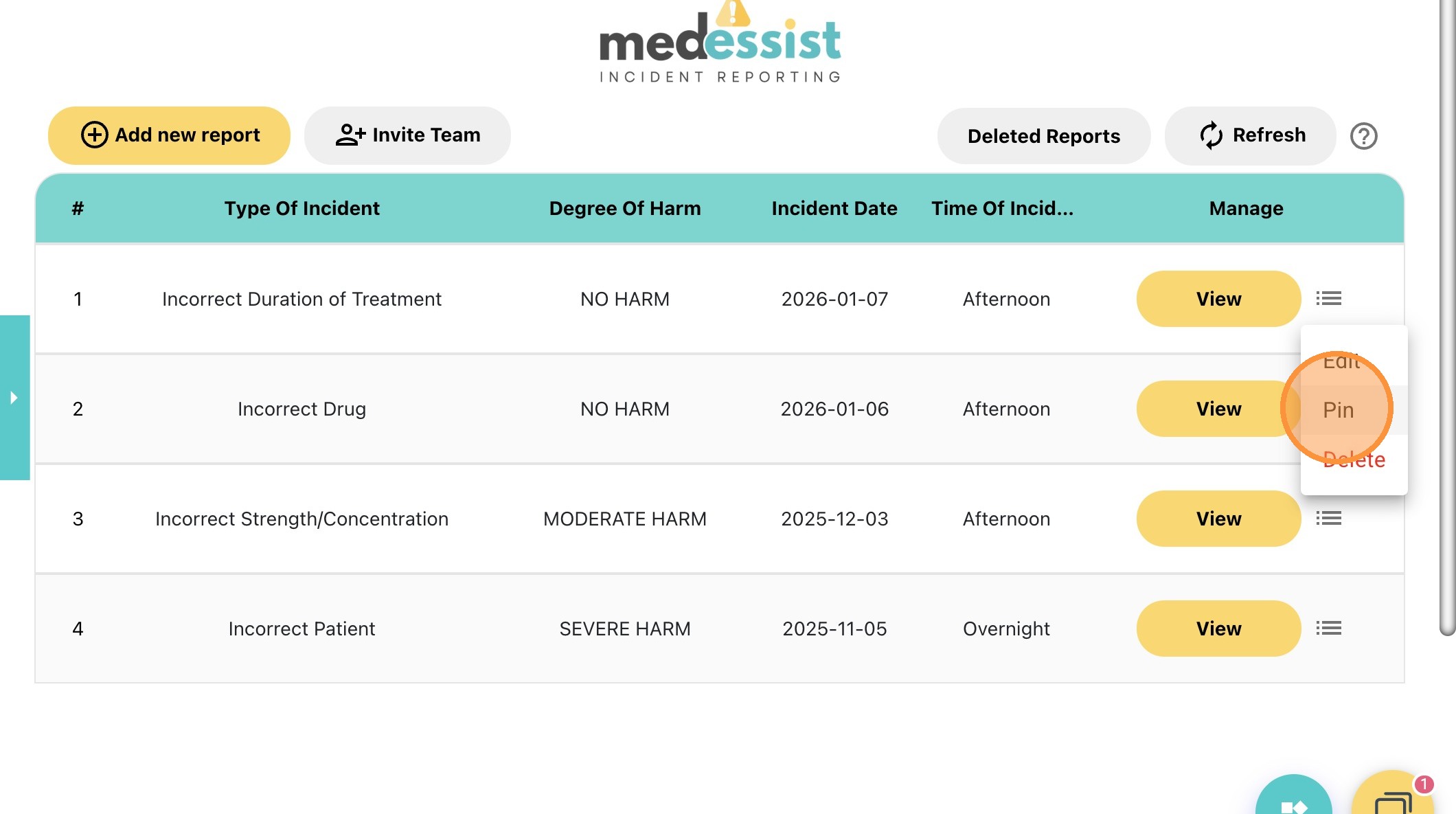Expand the left side panel arrow
This screenshot has width=1456, height=814.
[14, 398]
